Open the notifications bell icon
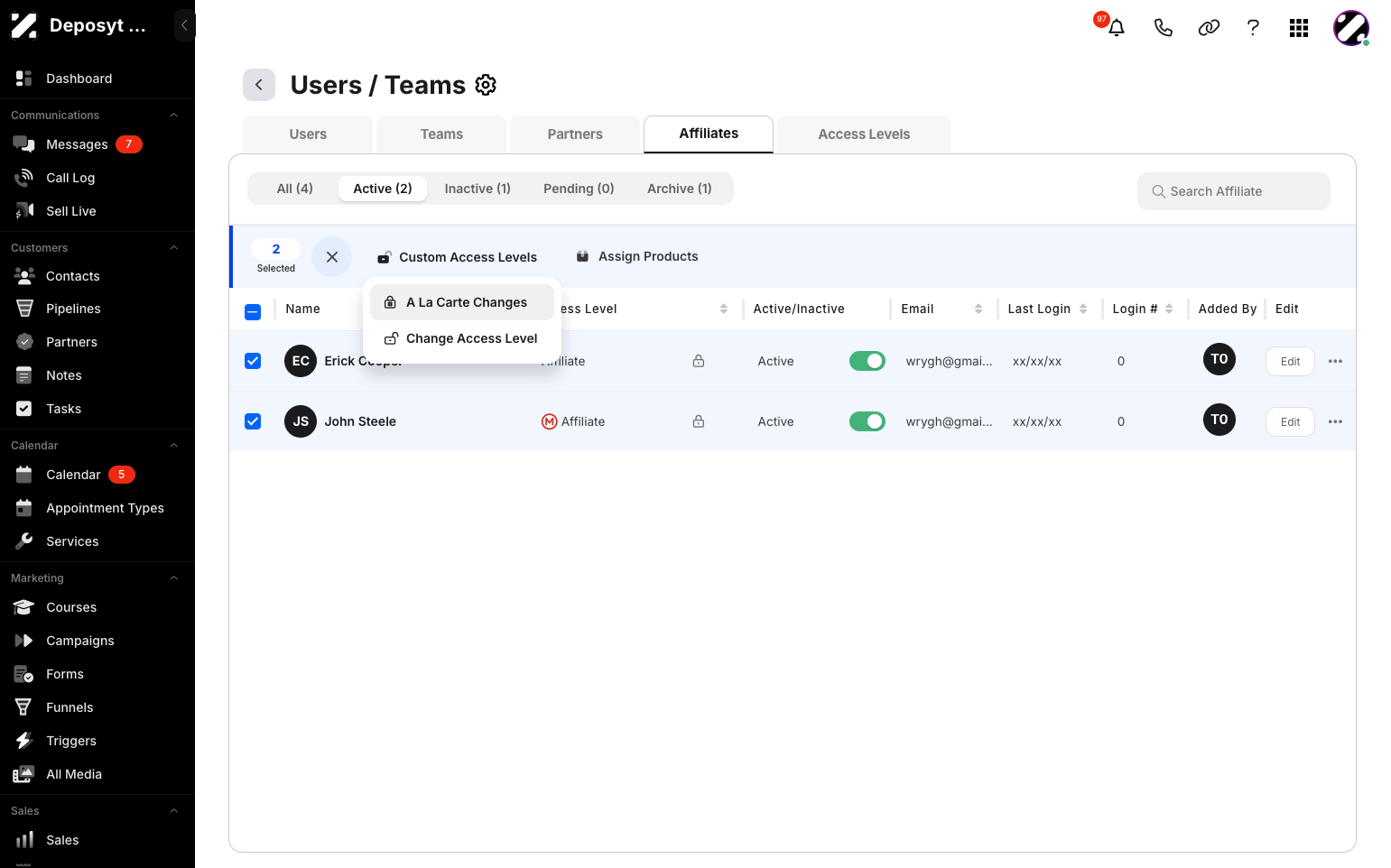The height and width of the screenshot is (868, 1391). [x=1117, y=28]
